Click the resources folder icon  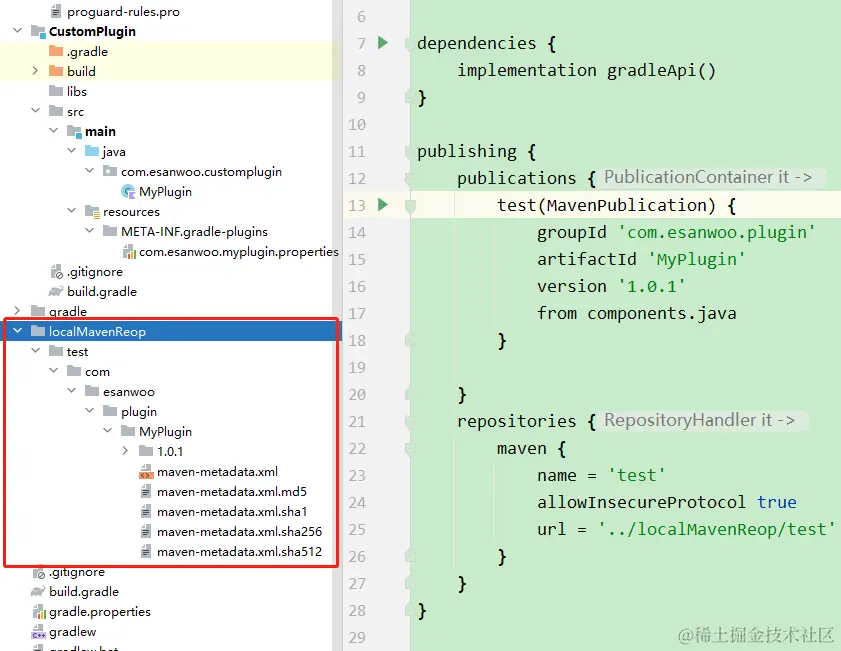(92, 212)
